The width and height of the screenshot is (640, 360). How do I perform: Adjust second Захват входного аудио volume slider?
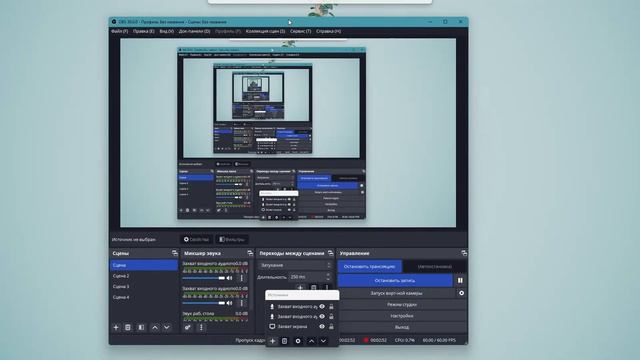coord(204,303)
